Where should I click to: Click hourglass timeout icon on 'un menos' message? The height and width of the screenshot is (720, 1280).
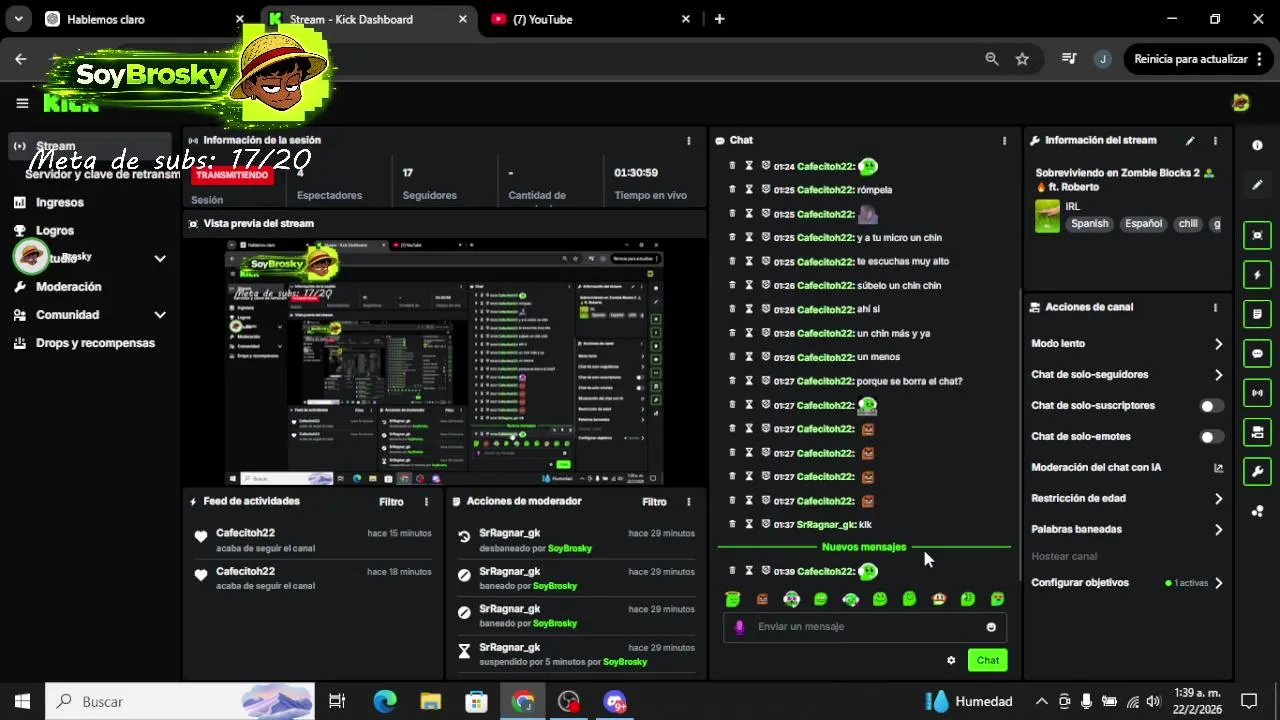pyautogui.click(x=748, y=357)
